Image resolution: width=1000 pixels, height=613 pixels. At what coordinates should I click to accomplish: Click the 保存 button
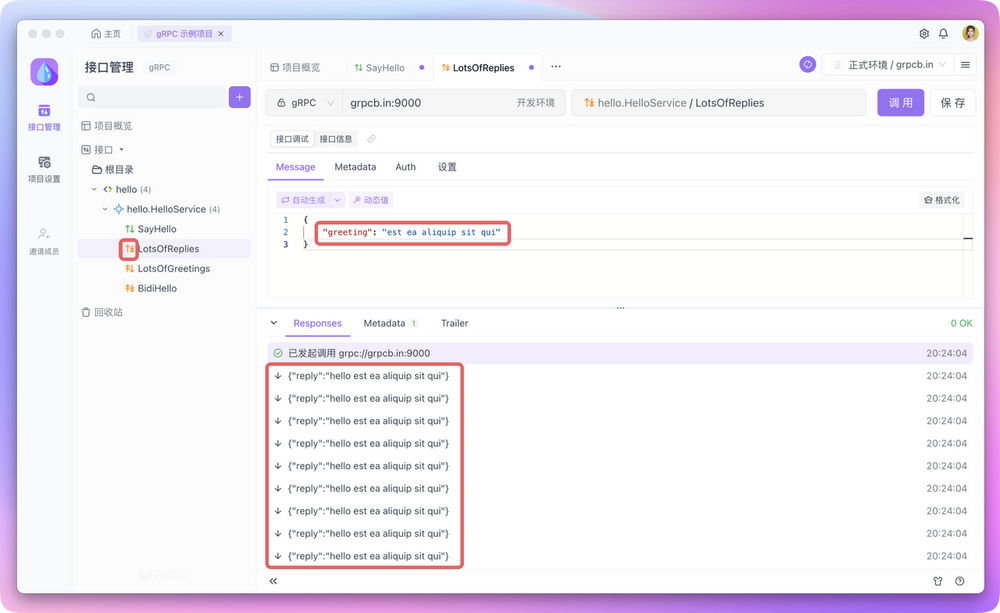953,102
